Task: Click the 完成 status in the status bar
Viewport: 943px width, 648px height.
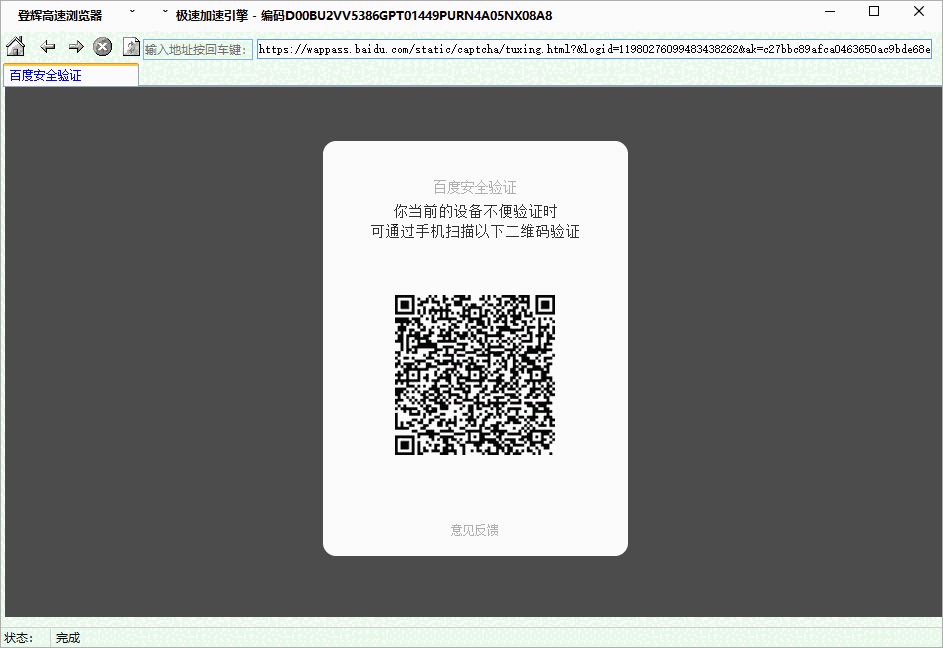Action: [x=67, y=637]
